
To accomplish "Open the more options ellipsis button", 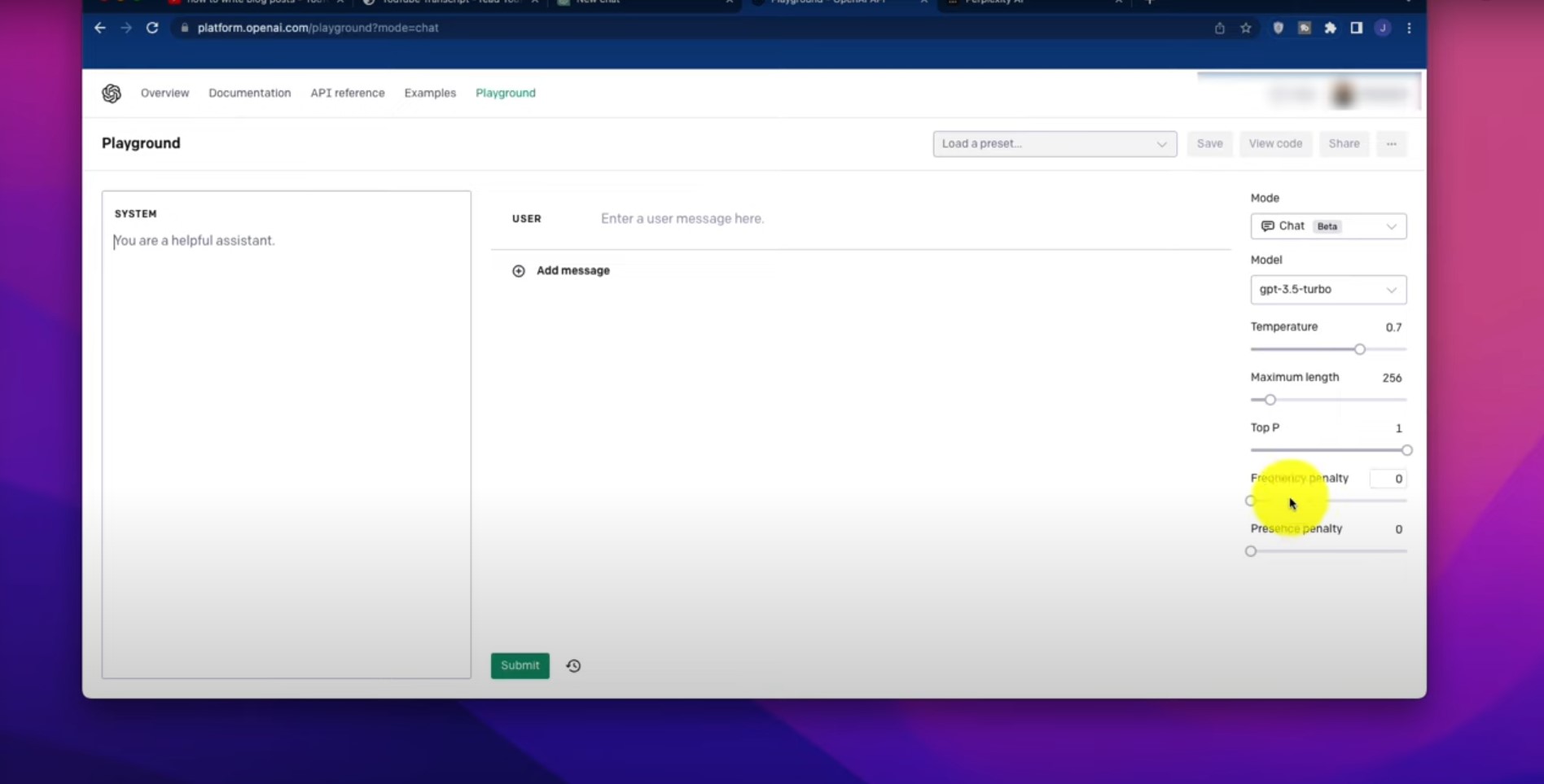I will point(1392,144).
